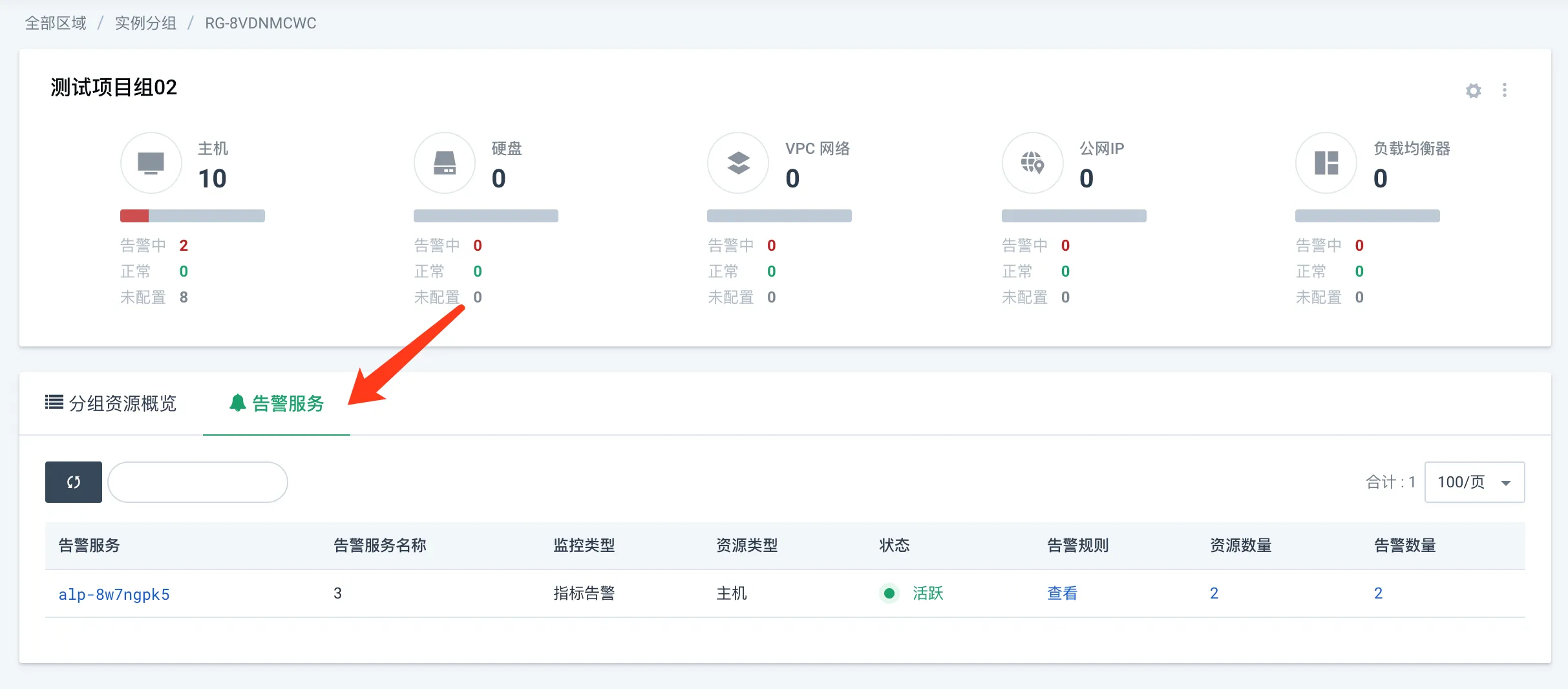Image resolution: width=1568 pixels, height=689 pixels.
Task: Go to 全部区域 in breadcrumb
Action: point(56,23)
